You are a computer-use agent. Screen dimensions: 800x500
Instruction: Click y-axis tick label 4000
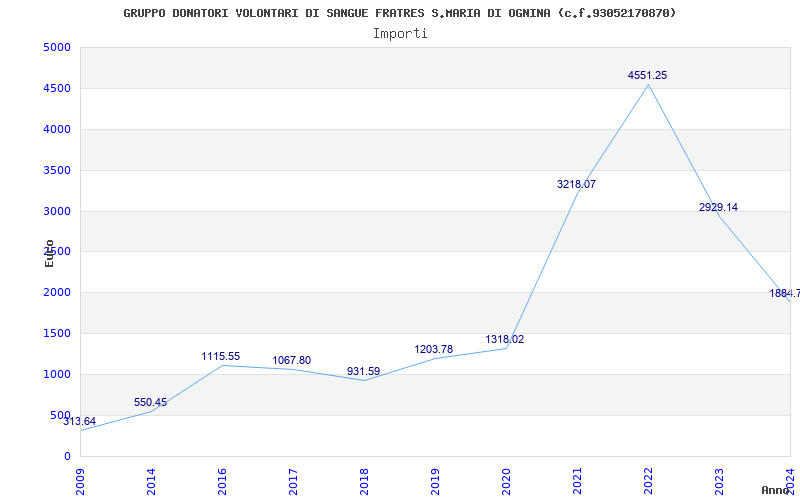[x=57, y=129]
